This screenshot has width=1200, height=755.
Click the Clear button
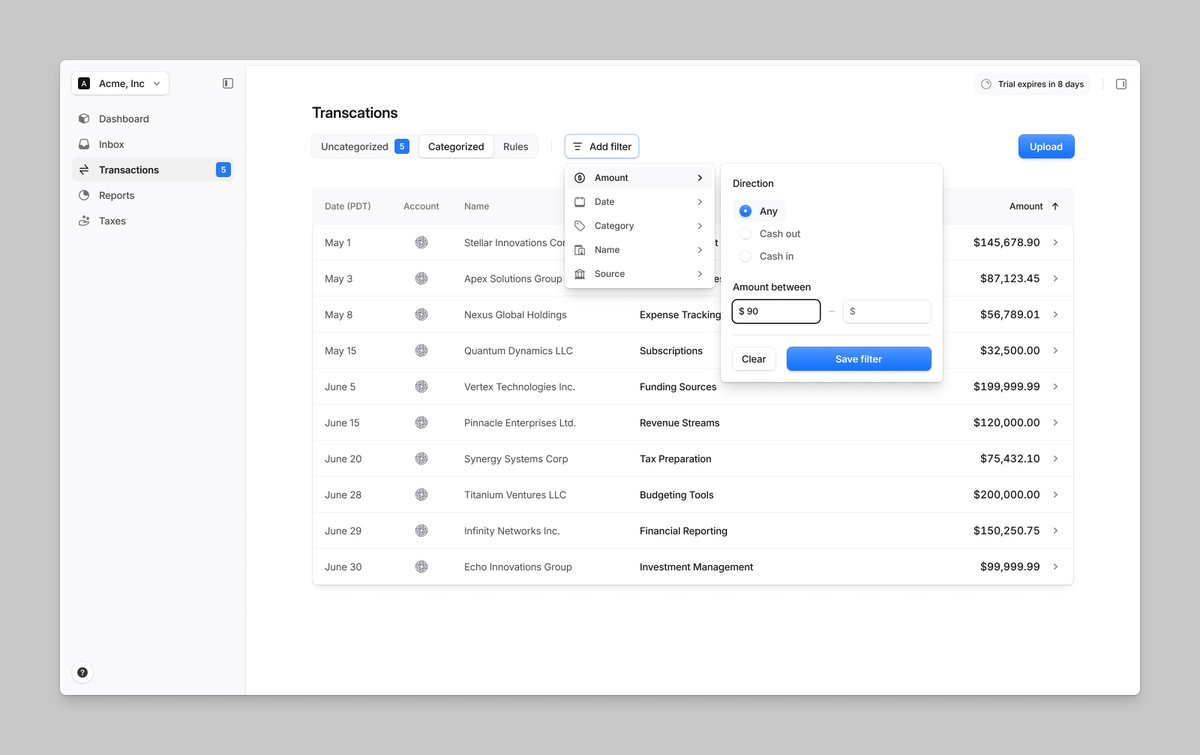754,359
